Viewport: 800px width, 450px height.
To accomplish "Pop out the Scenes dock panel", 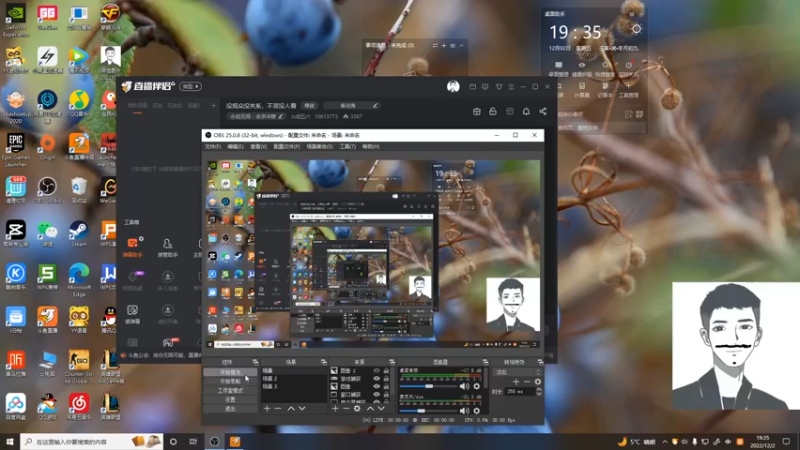I will (323, 362).
